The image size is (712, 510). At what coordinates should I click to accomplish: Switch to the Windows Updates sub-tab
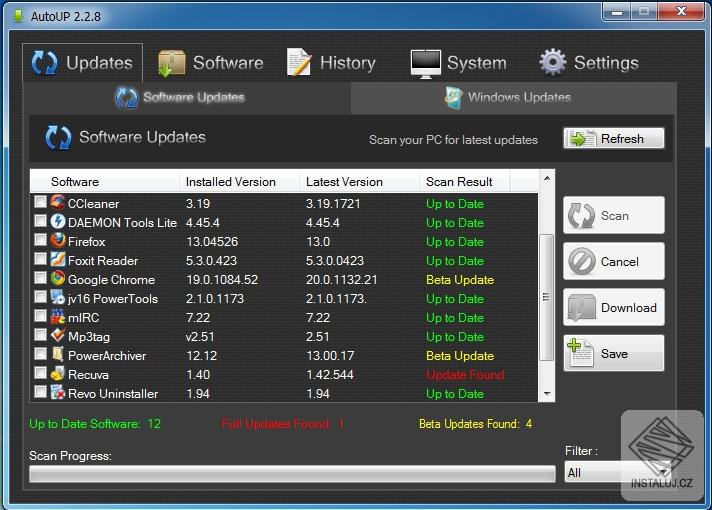(x=513, y=98)
